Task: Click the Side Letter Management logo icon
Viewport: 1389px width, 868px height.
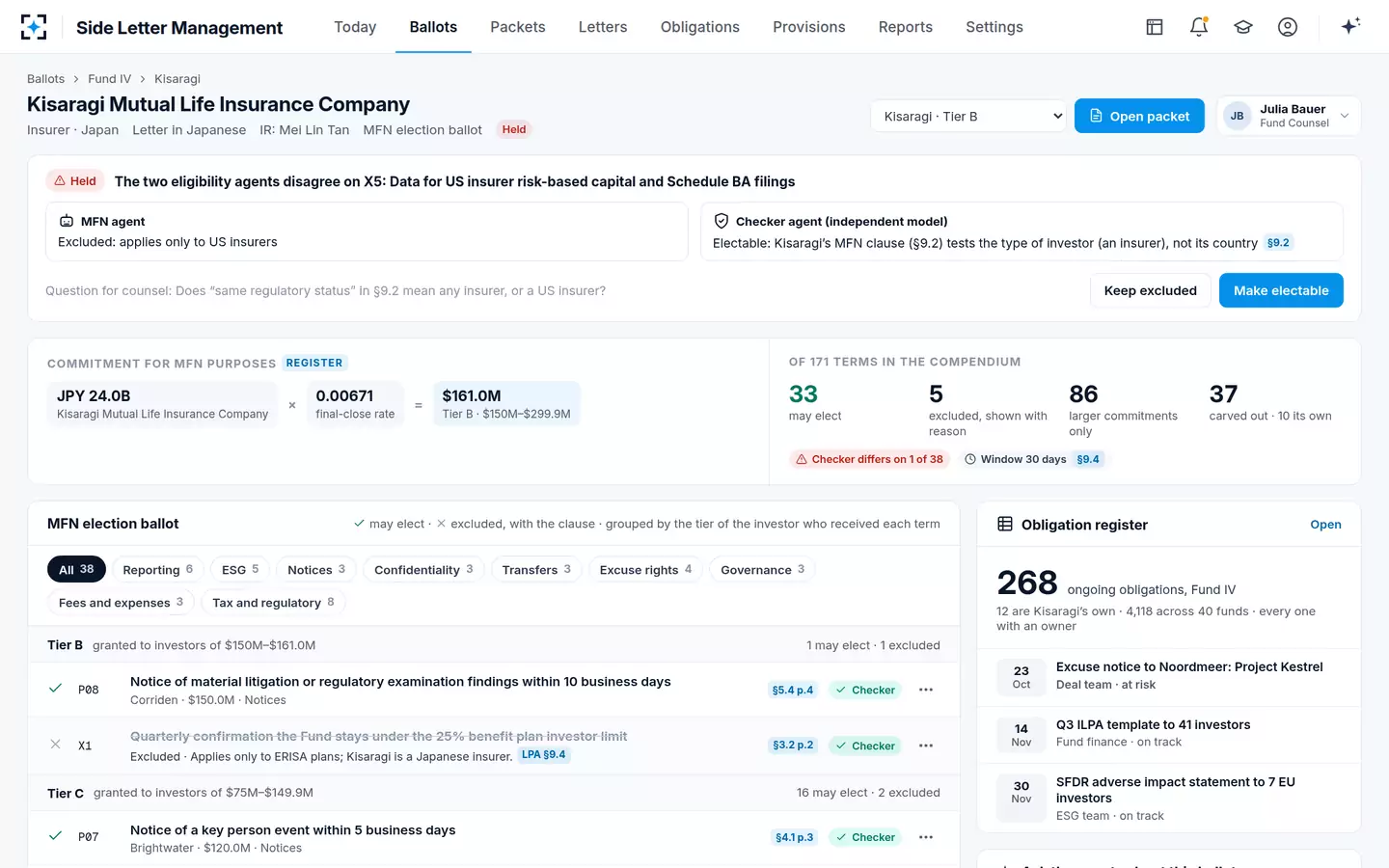Action: pyautogui.click(x=34, y=27)
